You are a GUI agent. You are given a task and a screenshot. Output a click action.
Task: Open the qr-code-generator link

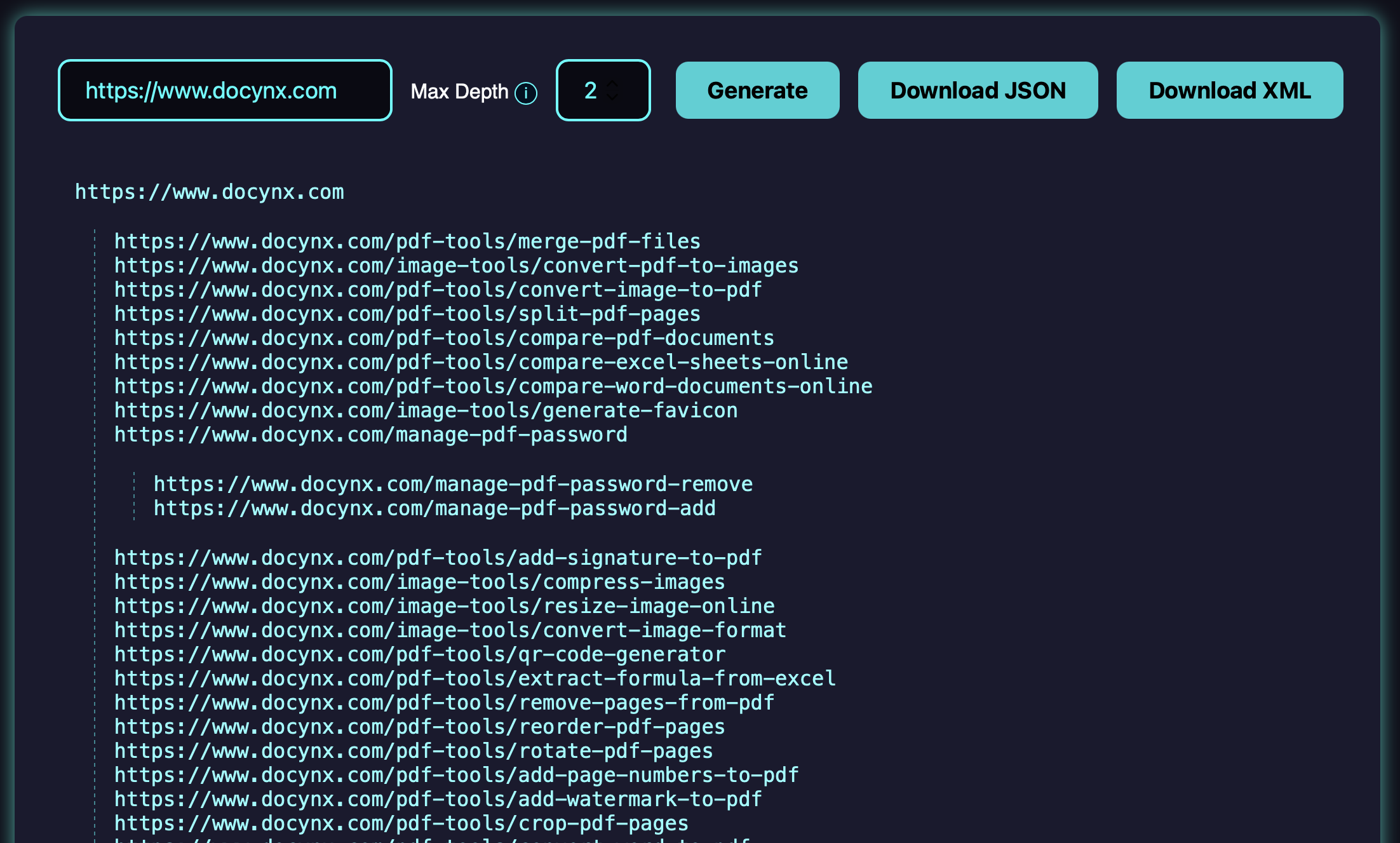pos(419,654)
